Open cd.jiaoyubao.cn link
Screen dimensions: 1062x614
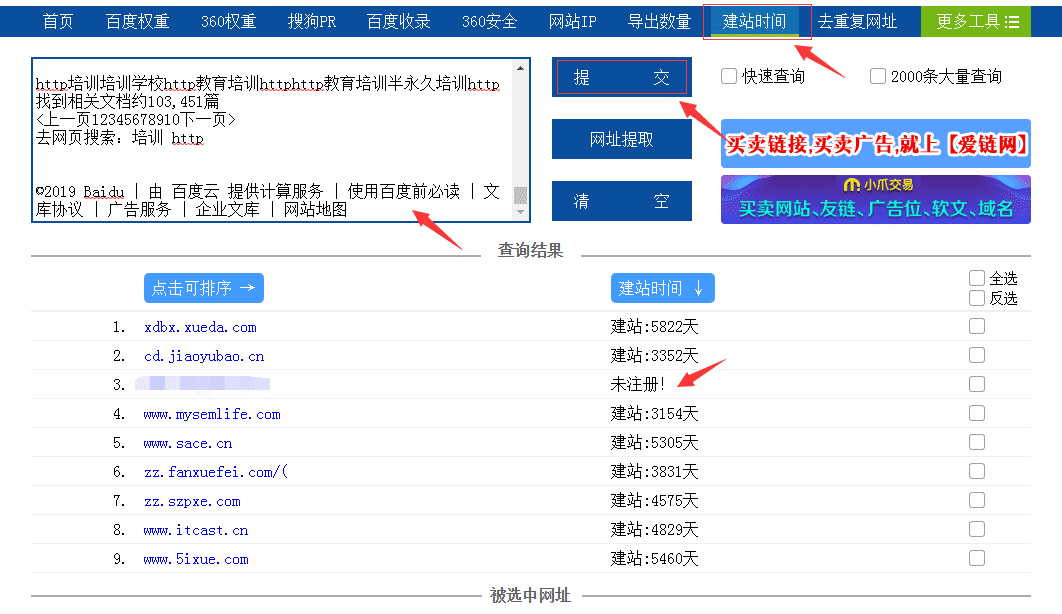click(x=204, y=356)
